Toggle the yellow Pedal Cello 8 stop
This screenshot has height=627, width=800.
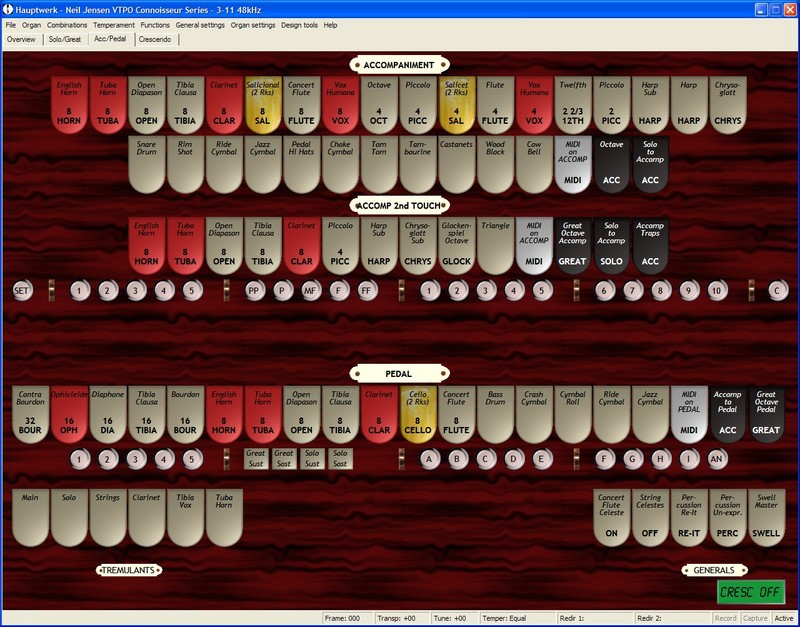417,414
